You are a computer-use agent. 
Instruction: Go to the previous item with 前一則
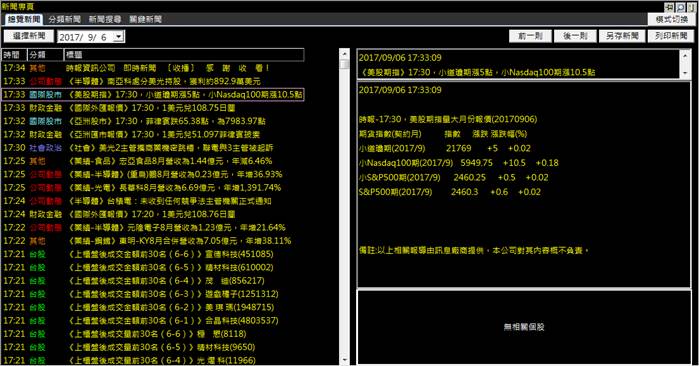pyautogui.click(x=530, y=36)
